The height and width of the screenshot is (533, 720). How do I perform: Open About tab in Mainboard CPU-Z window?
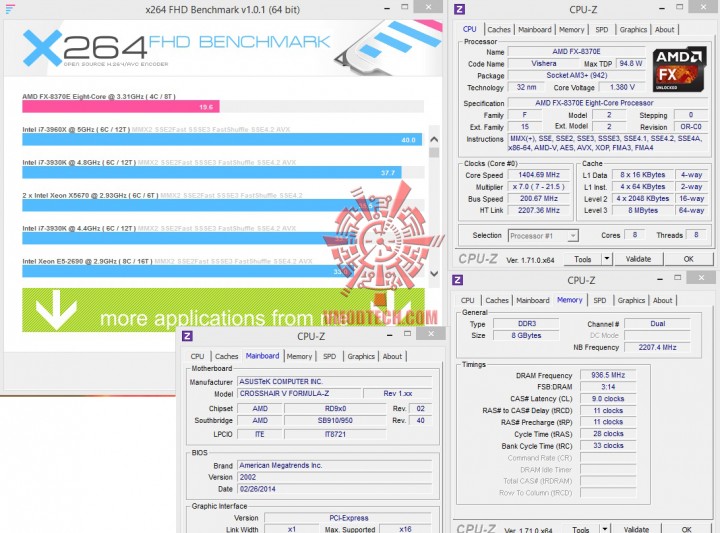point(392,356)
